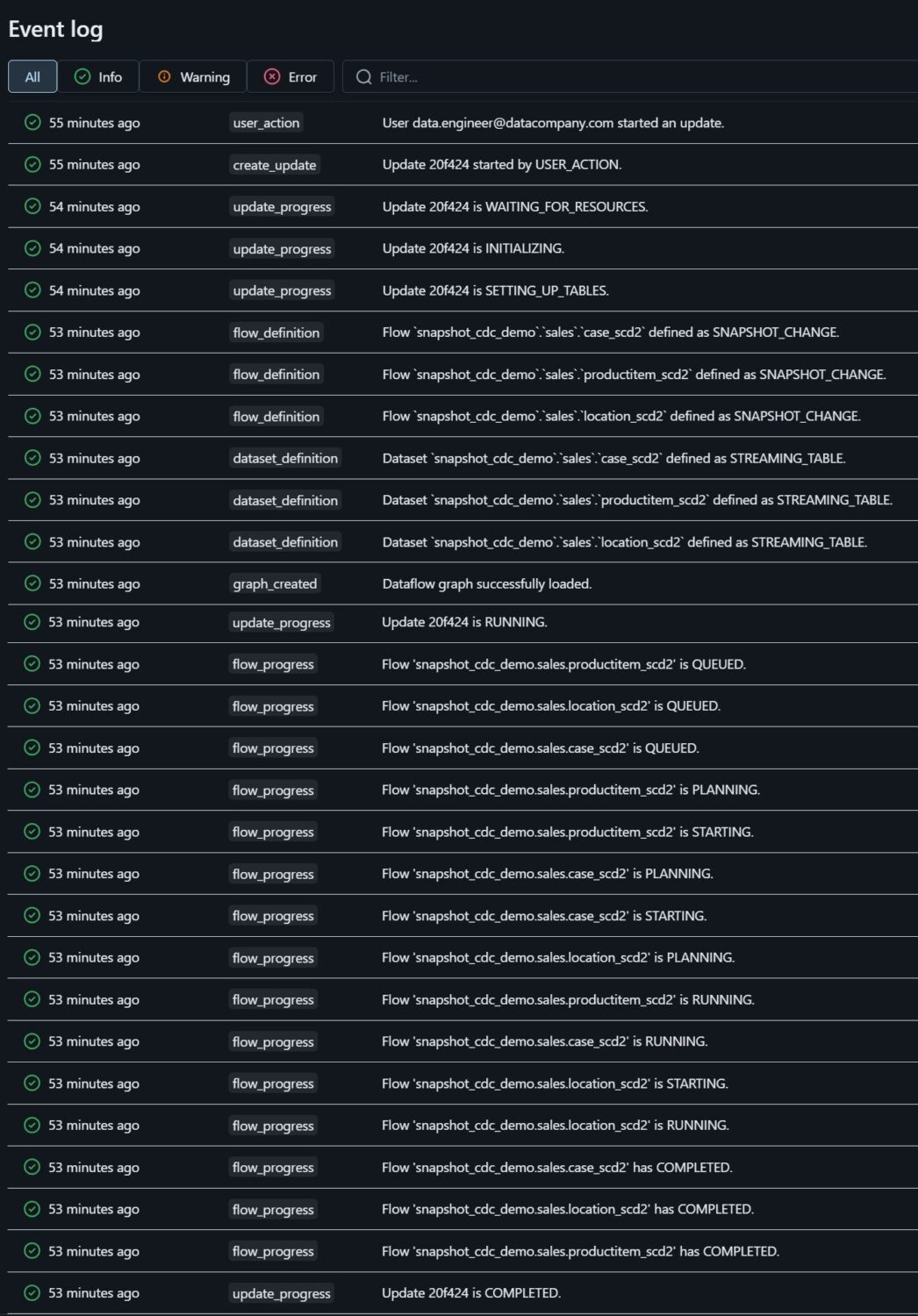Click status icon of user_action event
Screen dimensions: 918x1316
(x=32, y=123)
